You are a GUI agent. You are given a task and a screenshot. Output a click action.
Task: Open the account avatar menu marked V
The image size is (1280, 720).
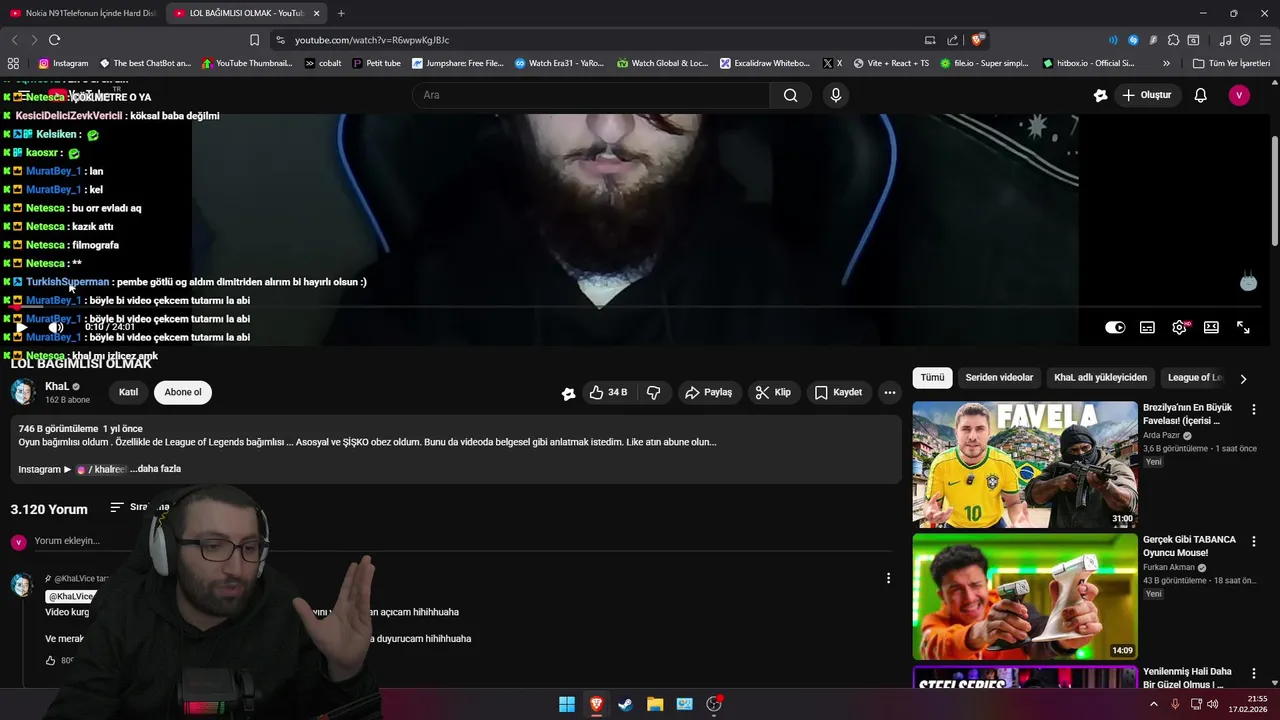click(x=1239, y=95)
